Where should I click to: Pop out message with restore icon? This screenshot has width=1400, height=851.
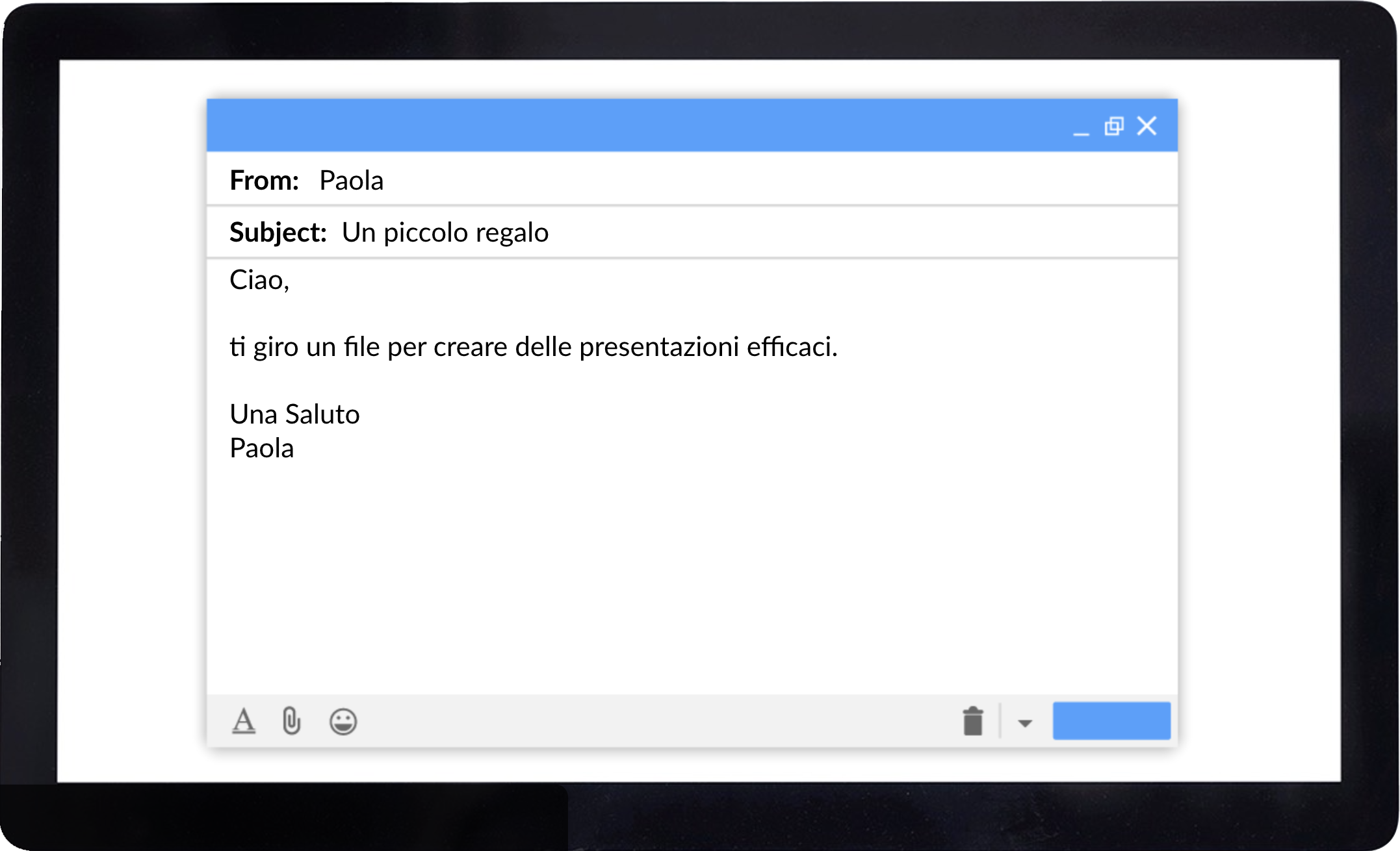click(x=1114, y=126)
